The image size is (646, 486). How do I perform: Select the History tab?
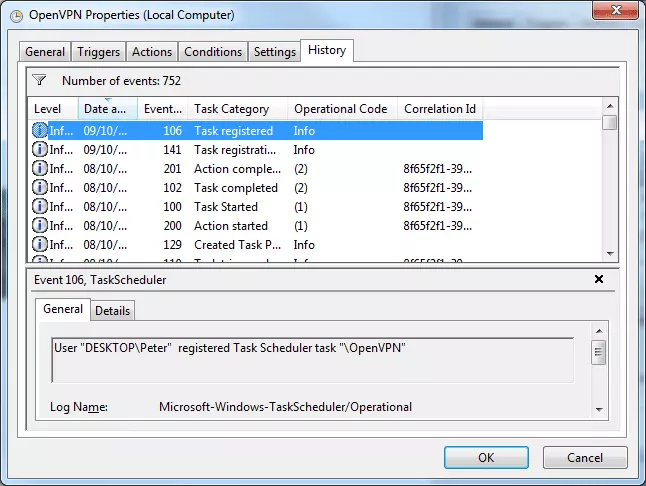(x=327, y=50)
